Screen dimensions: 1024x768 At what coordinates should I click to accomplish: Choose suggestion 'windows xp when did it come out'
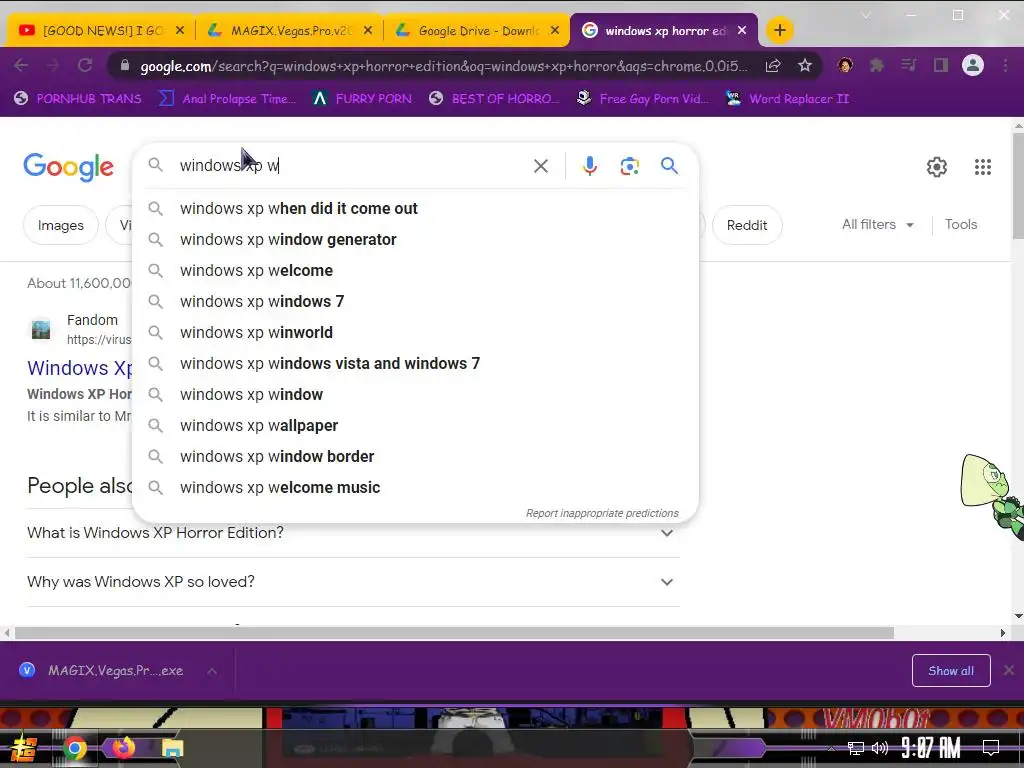pos(415,208)
